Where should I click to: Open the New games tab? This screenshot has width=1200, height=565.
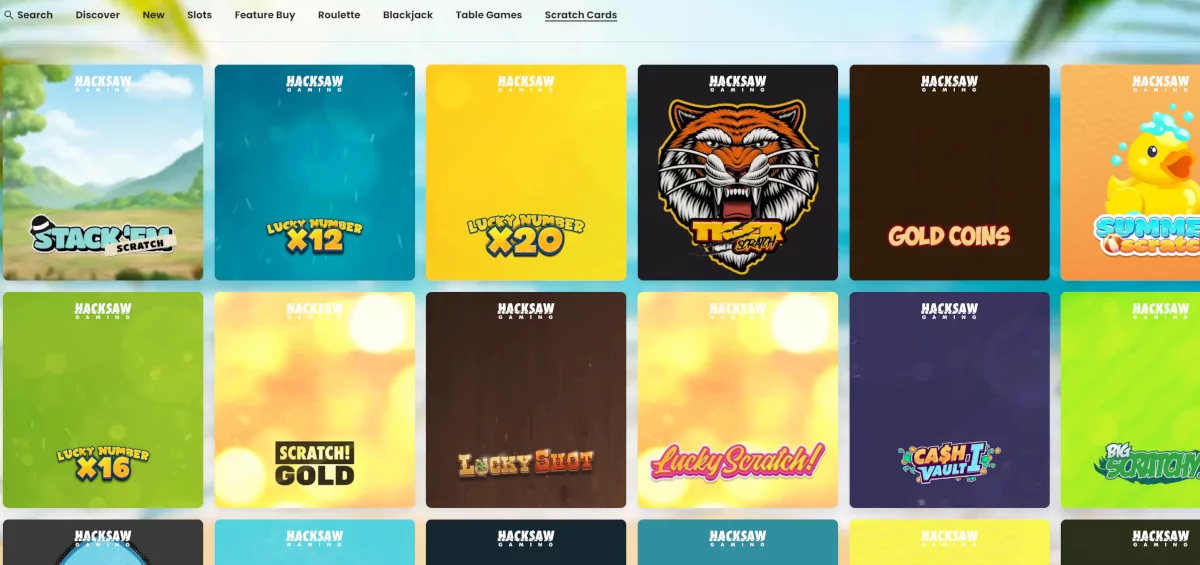click(153, 15)
